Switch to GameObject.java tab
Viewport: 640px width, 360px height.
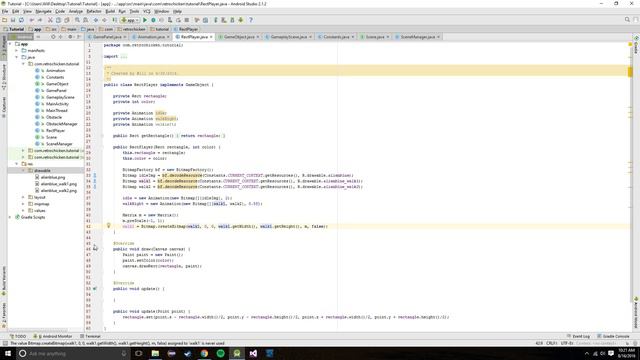[x=239, y=37]
